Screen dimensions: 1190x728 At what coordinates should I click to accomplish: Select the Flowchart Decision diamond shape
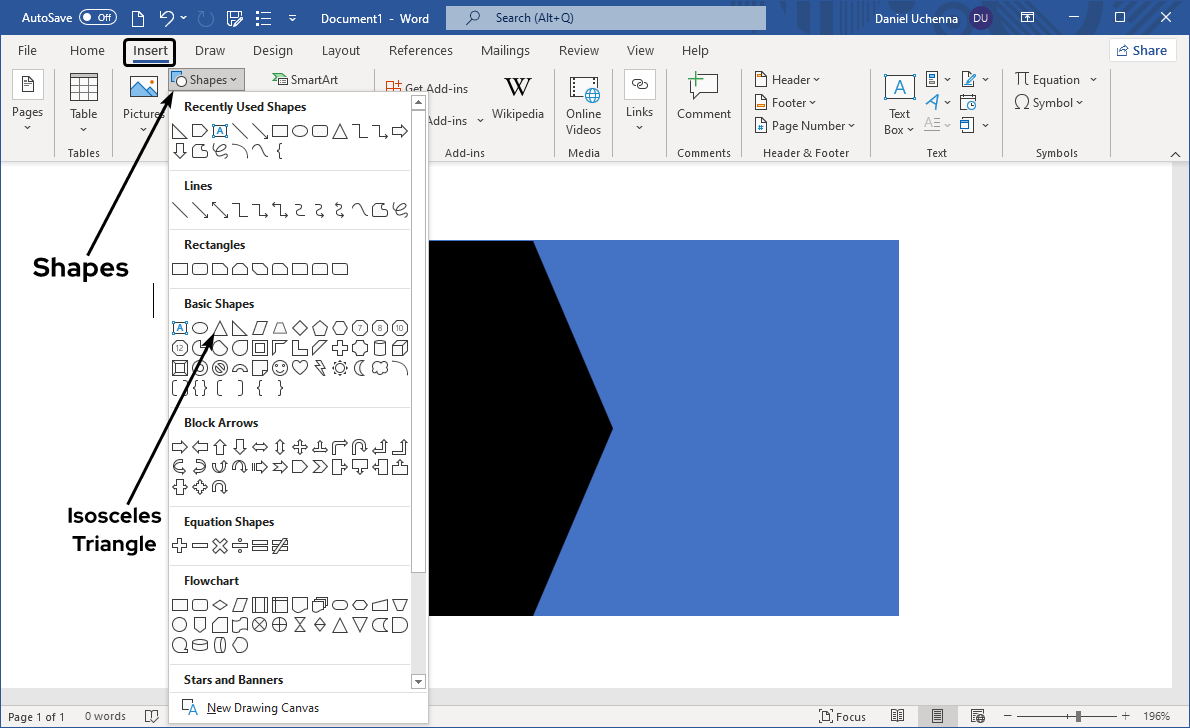220,605
